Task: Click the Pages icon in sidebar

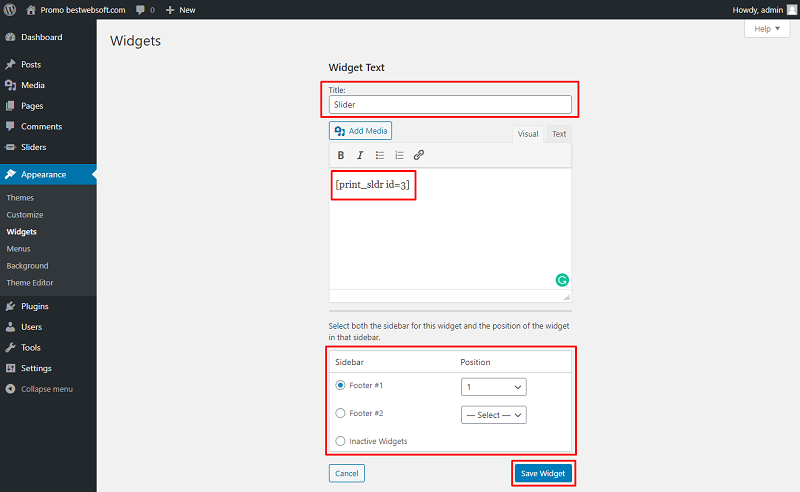Action: pyautogui.click(x=10, y=106)
